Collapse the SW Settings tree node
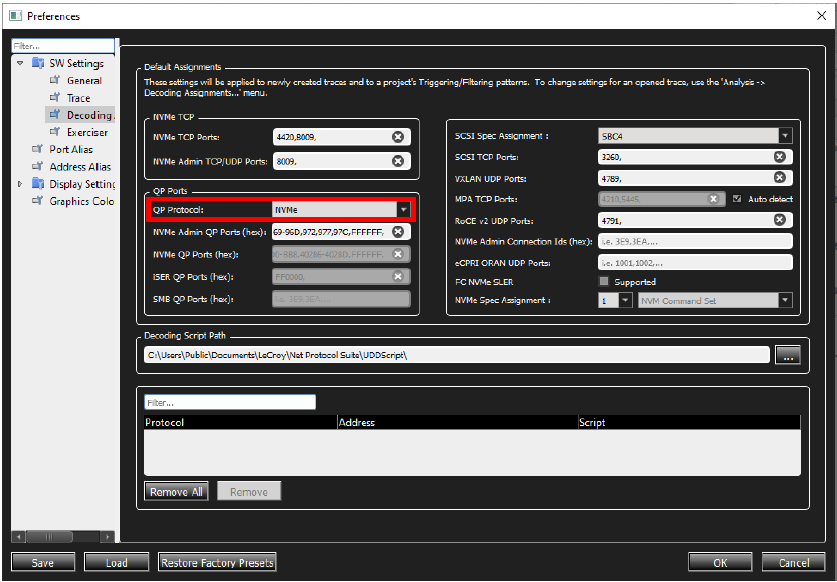Screen dimensions: 837x582 click(20, 63)
